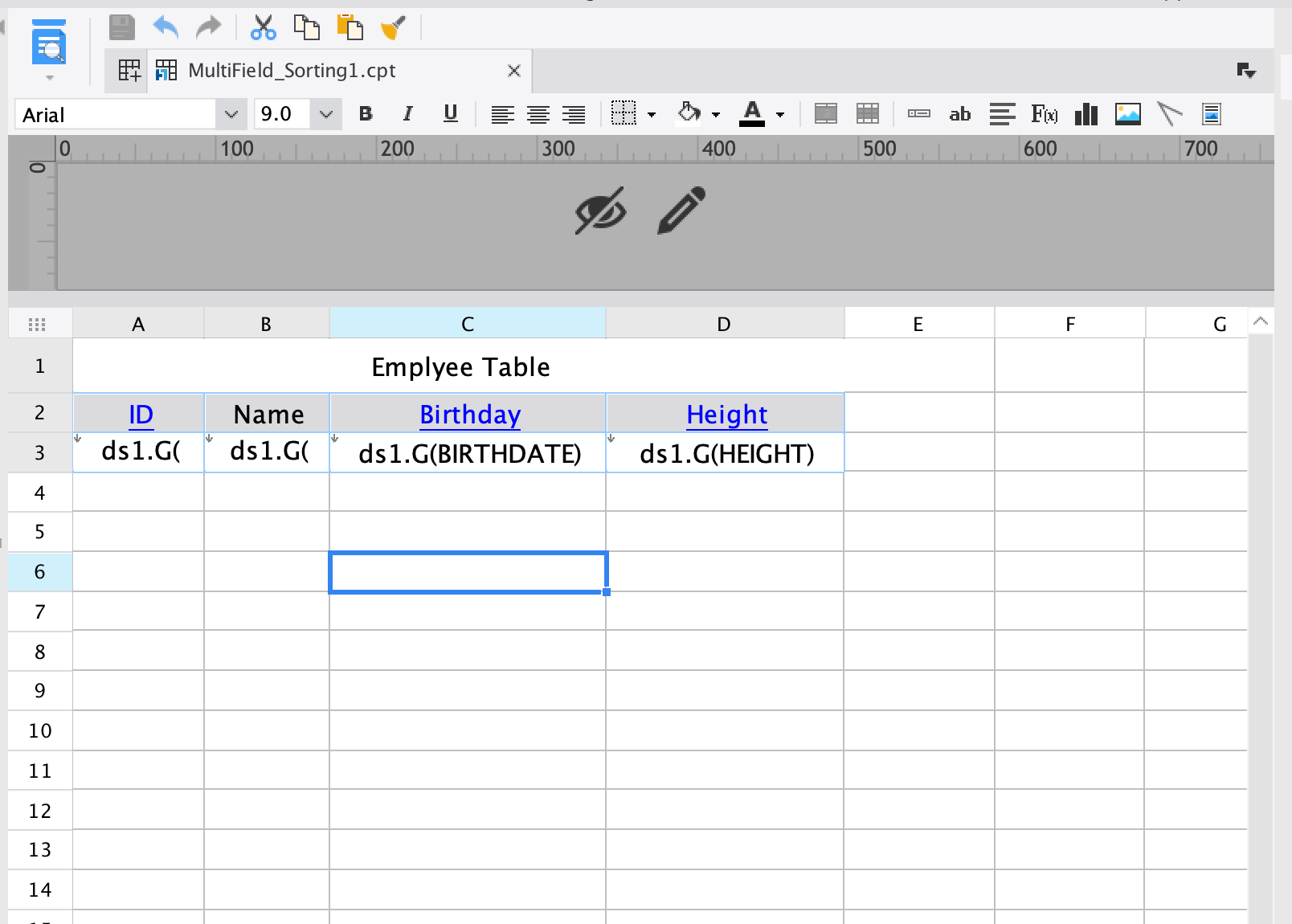This screenshot has width=1292, height=924.
Task: Click the Birthday header hyperlink
Action: tap(469, 414)
